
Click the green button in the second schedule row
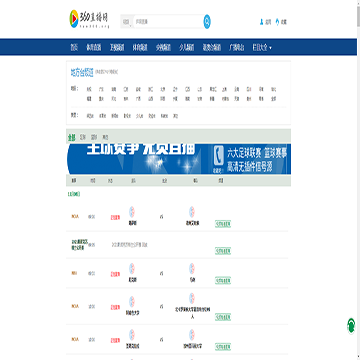coord(223,251)
